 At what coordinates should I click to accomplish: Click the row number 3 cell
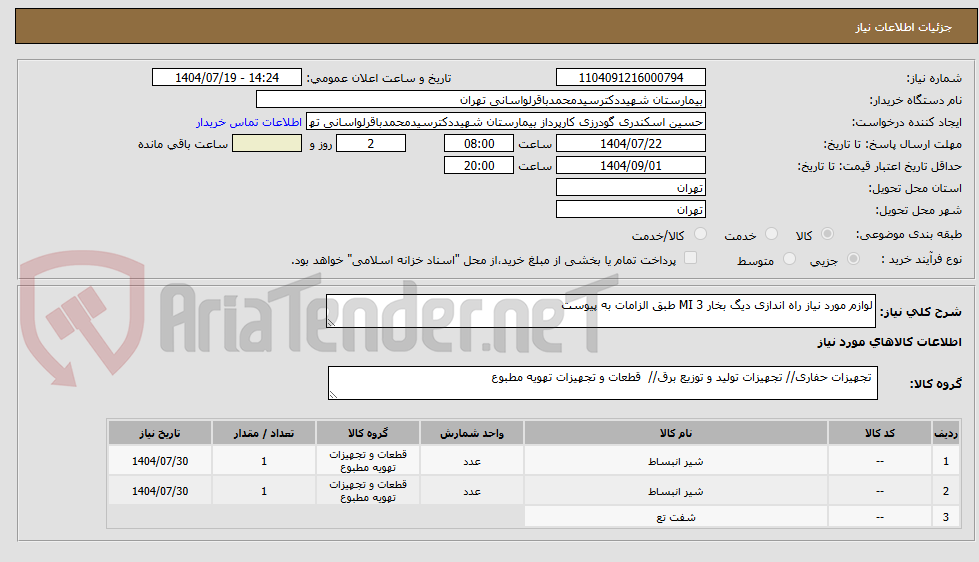click(945, 517)
